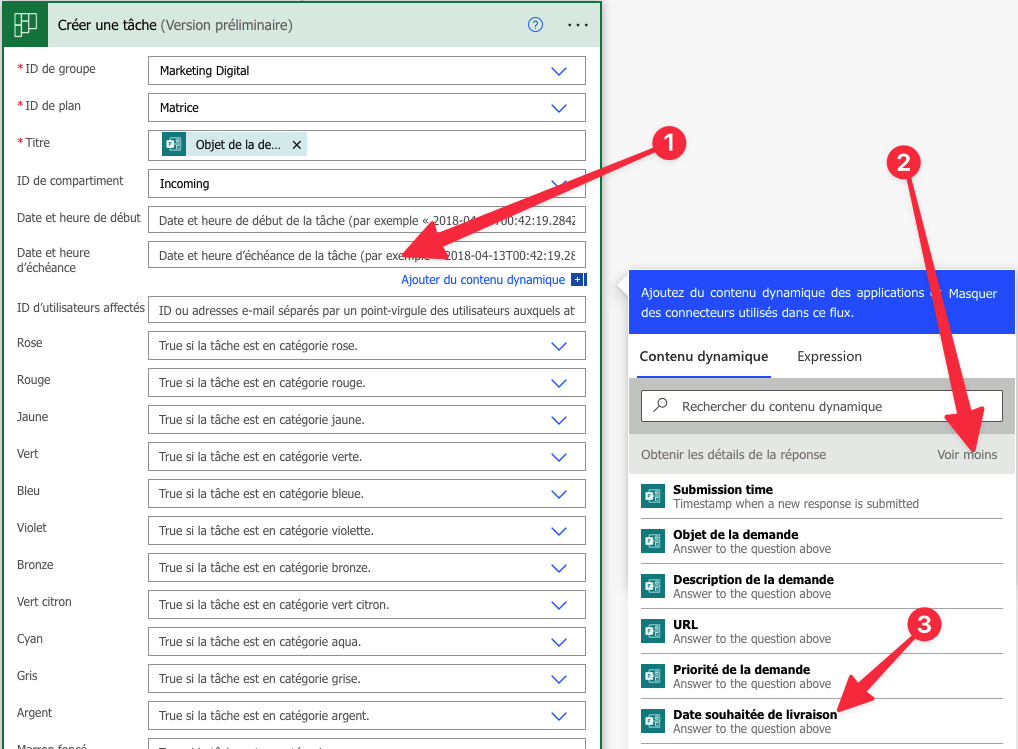Click the magnifier icon in the dynamic content search

click(660, 406)
